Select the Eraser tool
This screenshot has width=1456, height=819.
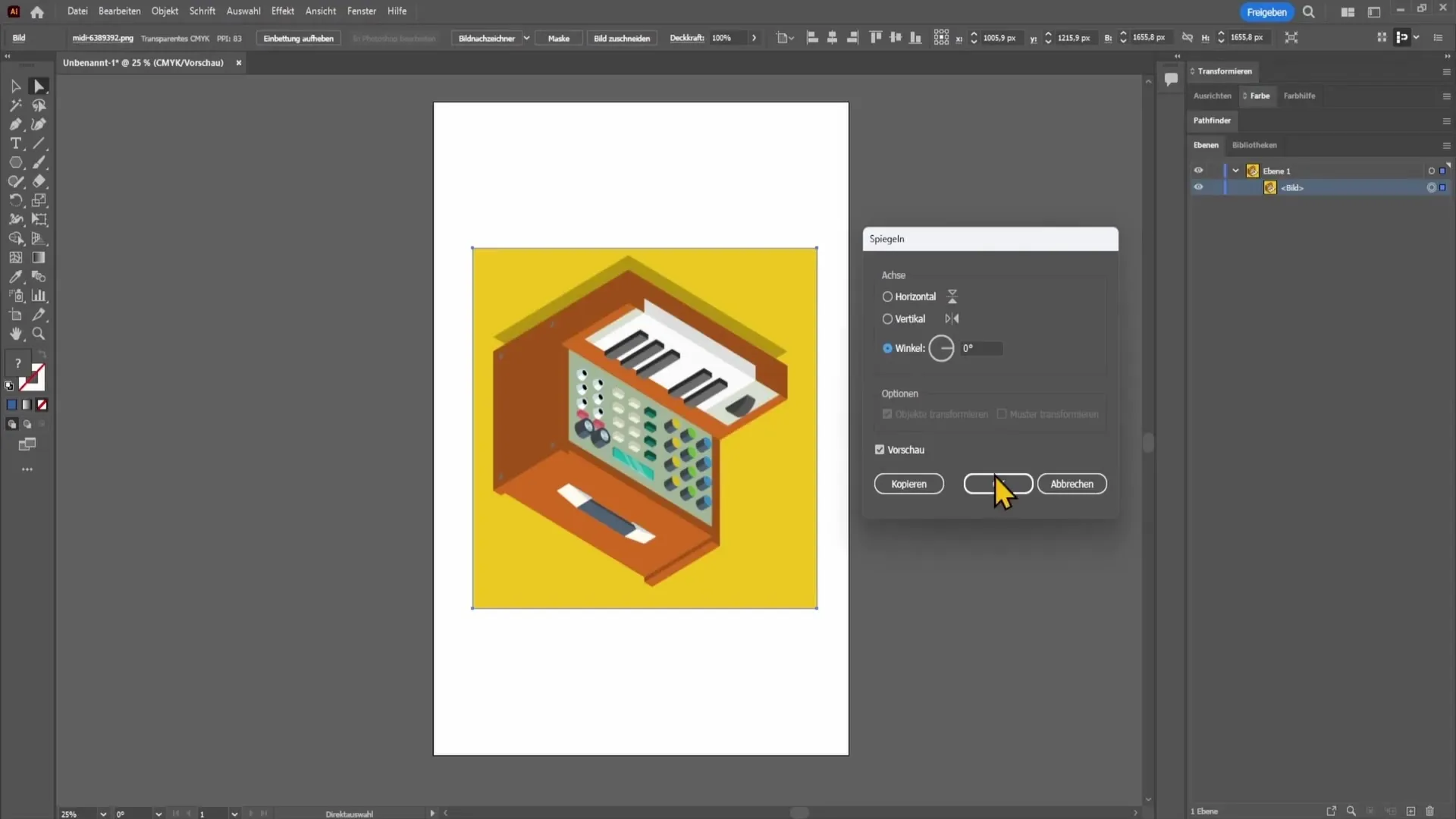[x=39, y=181]
